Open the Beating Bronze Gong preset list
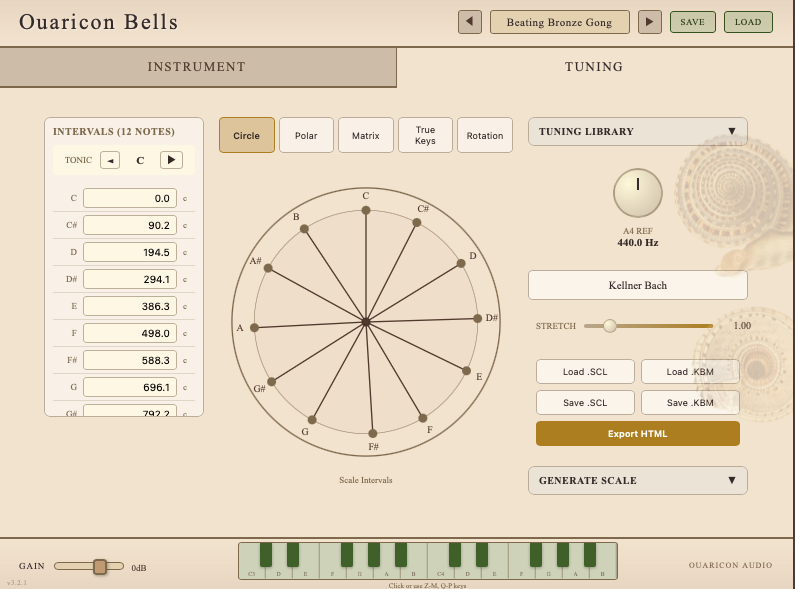The height and width of the screenshot is (589, 795). click(x=559, y=22)
